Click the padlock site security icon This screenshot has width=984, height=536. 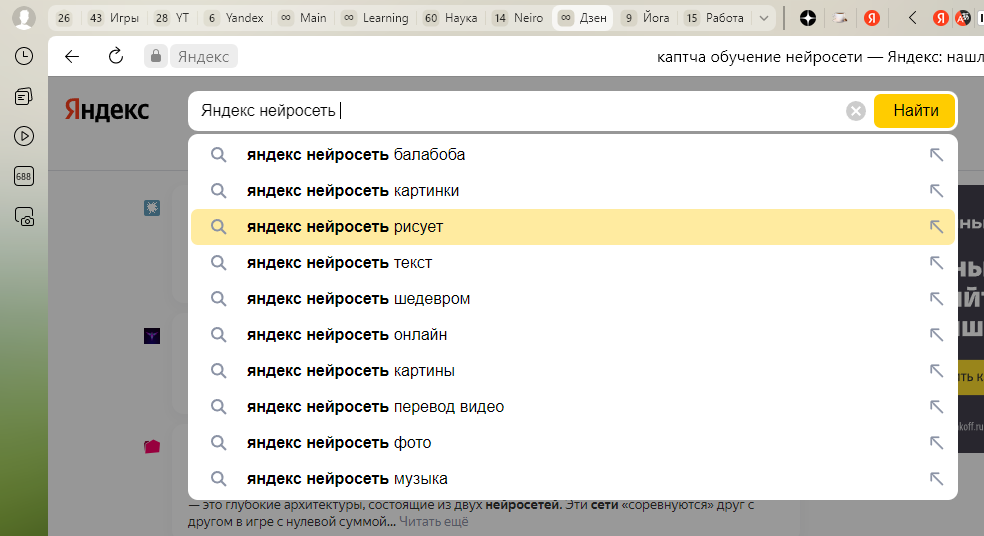pos(156,56)
